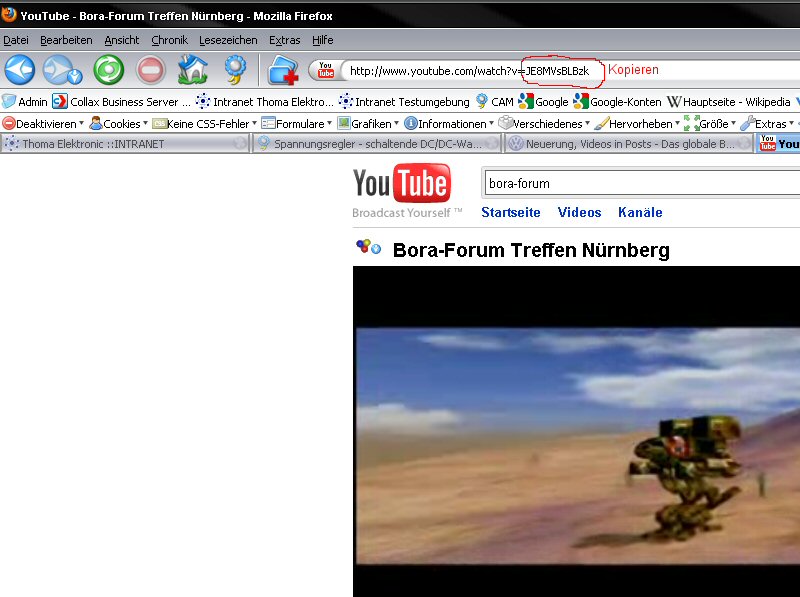
Task: Close the Neuerung, Videos in Posts tab
Action: (x=743, y=144)
